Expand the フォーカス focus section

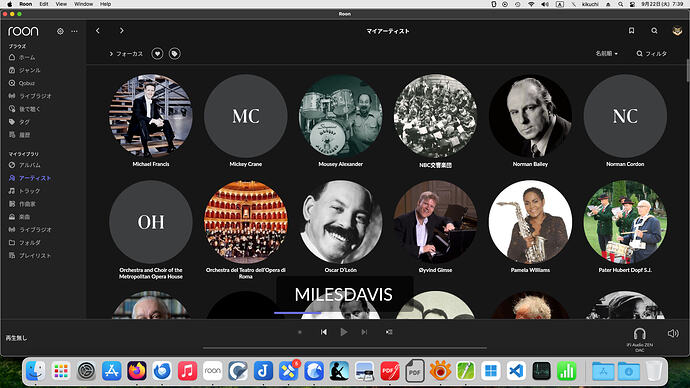coord(126,54)
